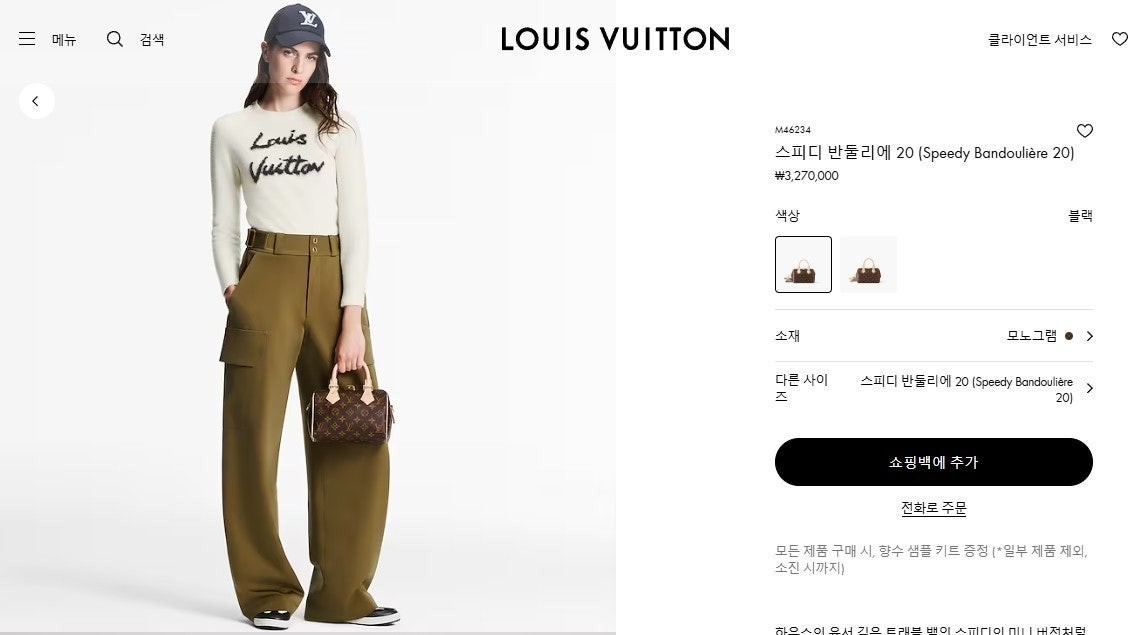The image size is (1132, 635).
Task: Open 클라이언트 서비스 client services
Action: (1040, 40)
